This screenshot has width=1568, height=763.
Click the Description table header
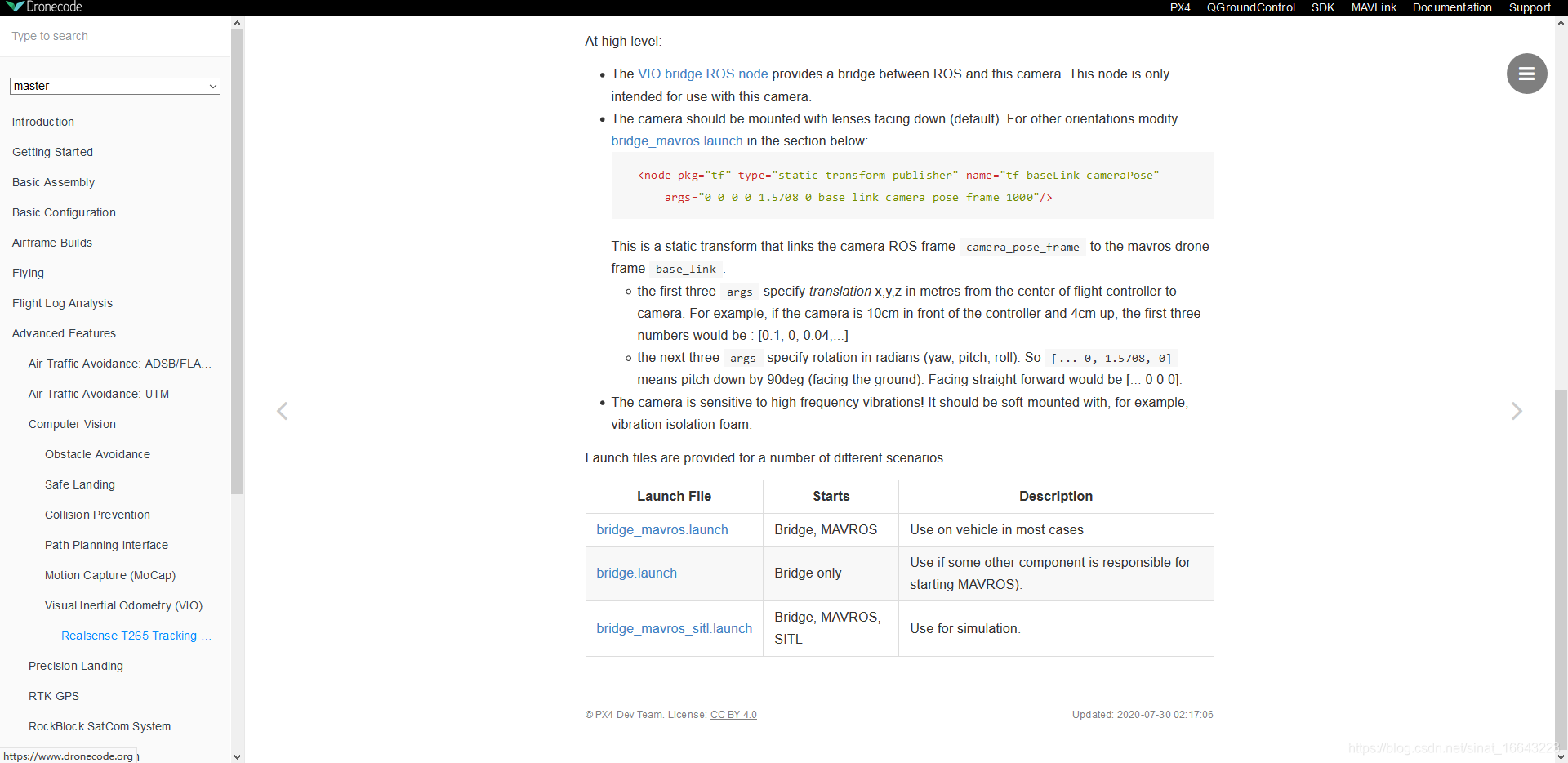point(1056,496)
